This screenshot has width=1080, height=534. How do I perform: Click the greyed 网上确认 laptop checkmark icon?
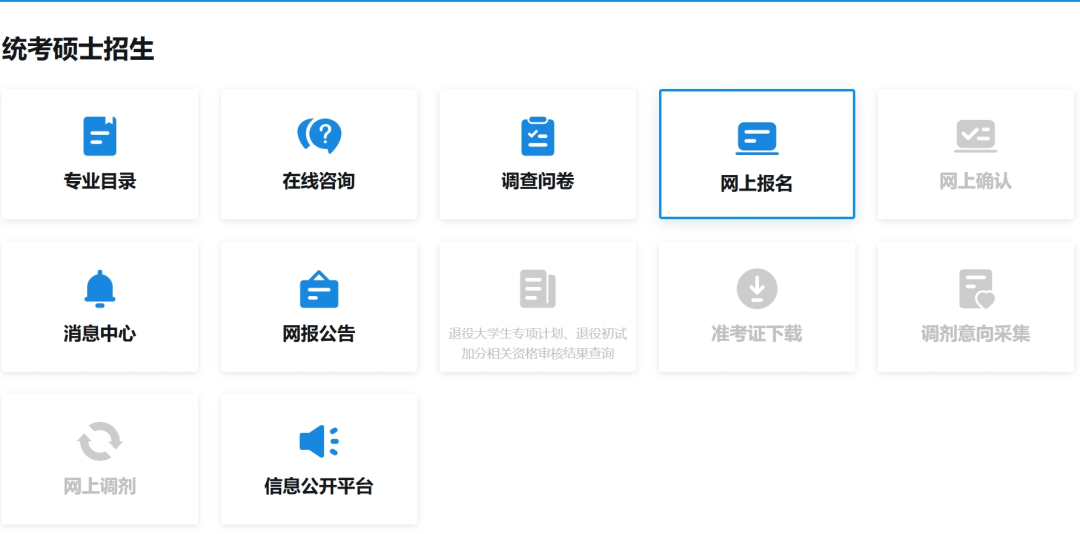pos(975,136)
